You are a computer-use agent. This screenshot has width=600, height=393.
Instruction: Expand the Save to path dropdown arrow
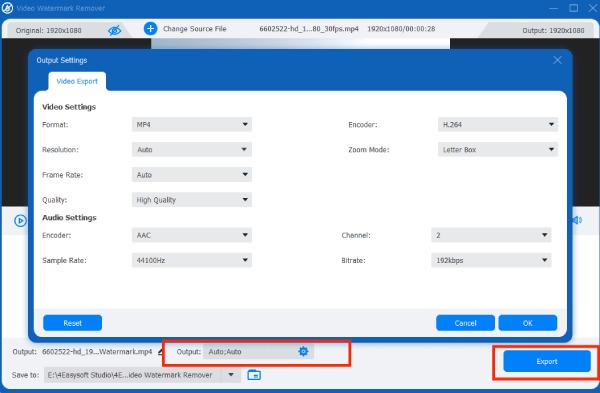coord(231,375)
